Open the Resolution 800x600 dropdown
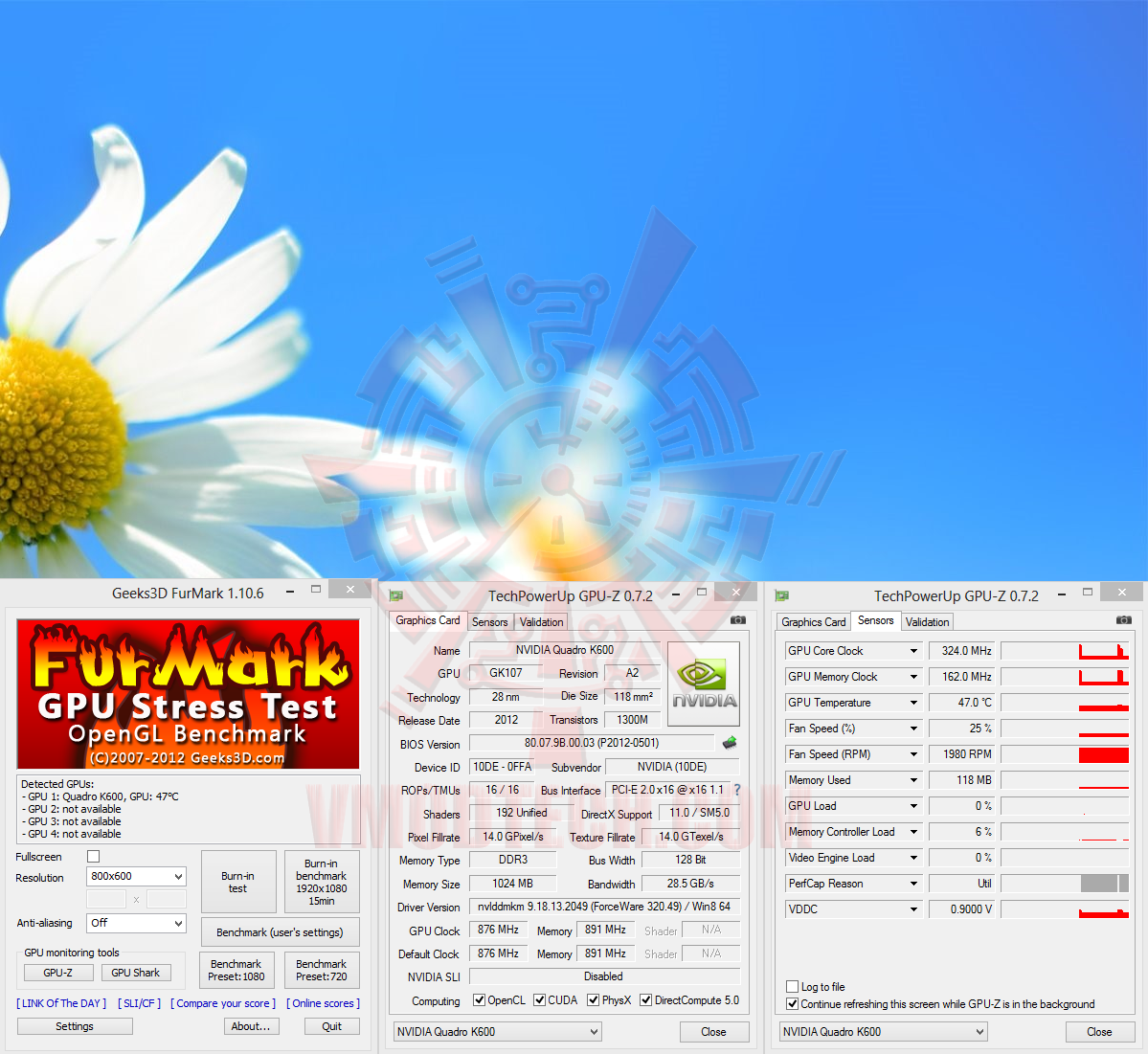Image resolution: width=1148 pixels, height=1054 pixels. (136, 876)
